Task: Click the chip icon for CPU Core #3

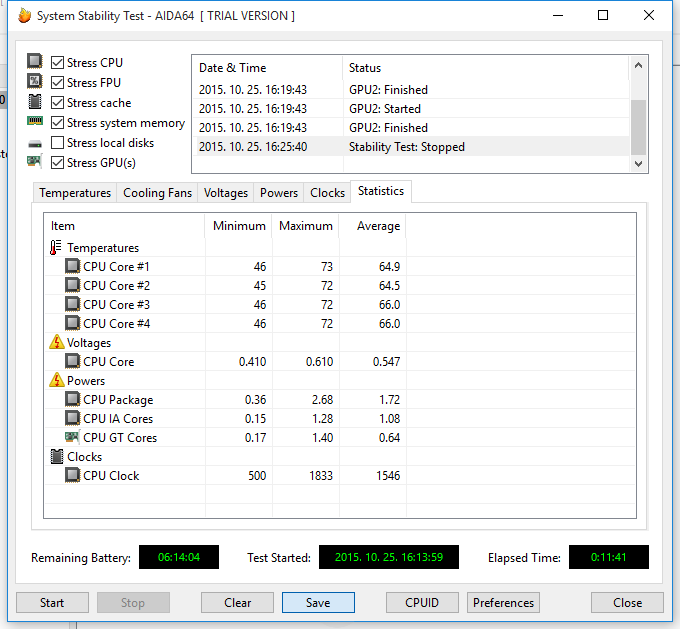Action: pos(72,304)
